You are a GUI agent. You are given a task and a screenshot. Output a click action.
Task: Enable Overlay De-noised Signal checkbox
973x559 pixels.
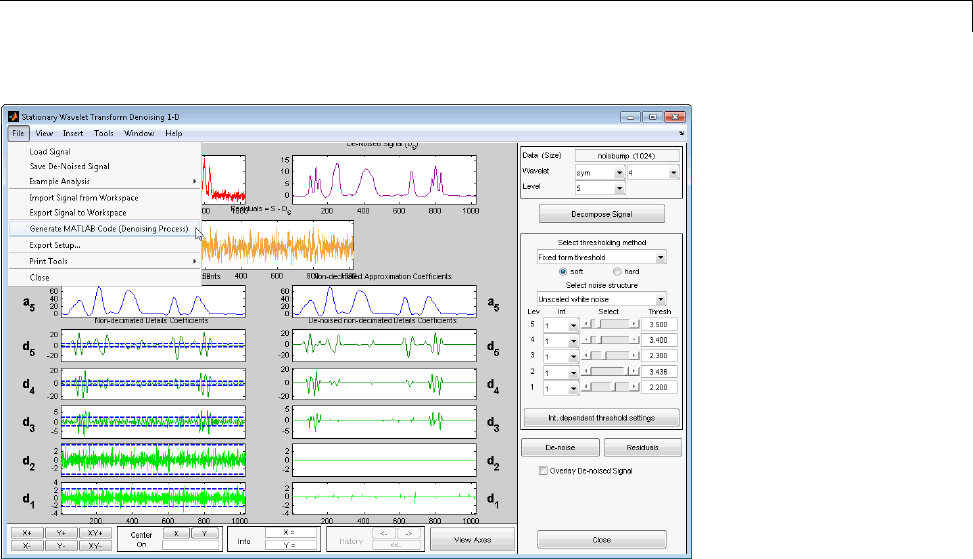(x=544, y=470)
